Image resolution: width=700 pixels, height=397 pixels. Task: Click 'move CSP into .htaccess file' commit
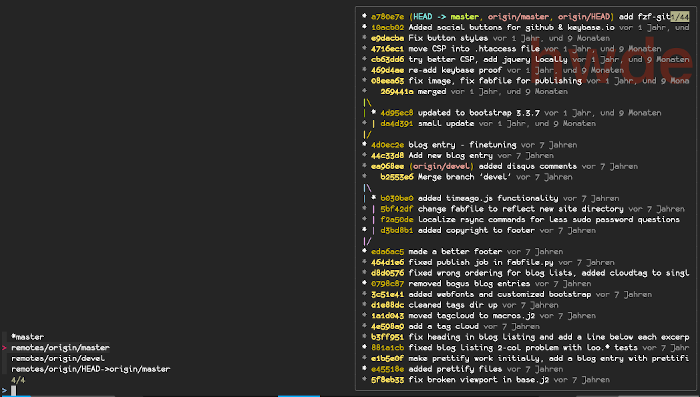(474, 49)
